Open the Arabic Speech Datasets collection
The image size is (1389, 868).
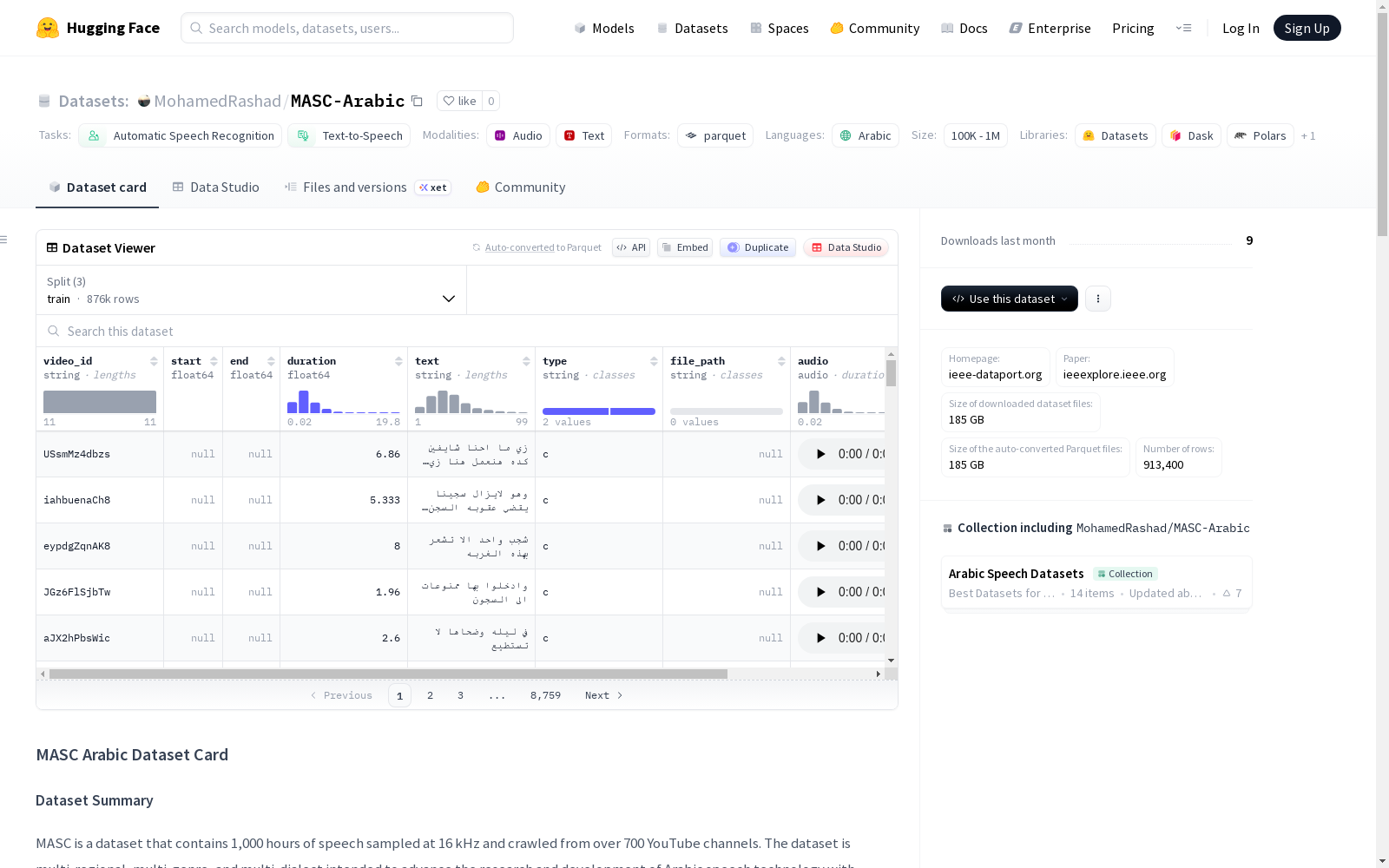1096,582
